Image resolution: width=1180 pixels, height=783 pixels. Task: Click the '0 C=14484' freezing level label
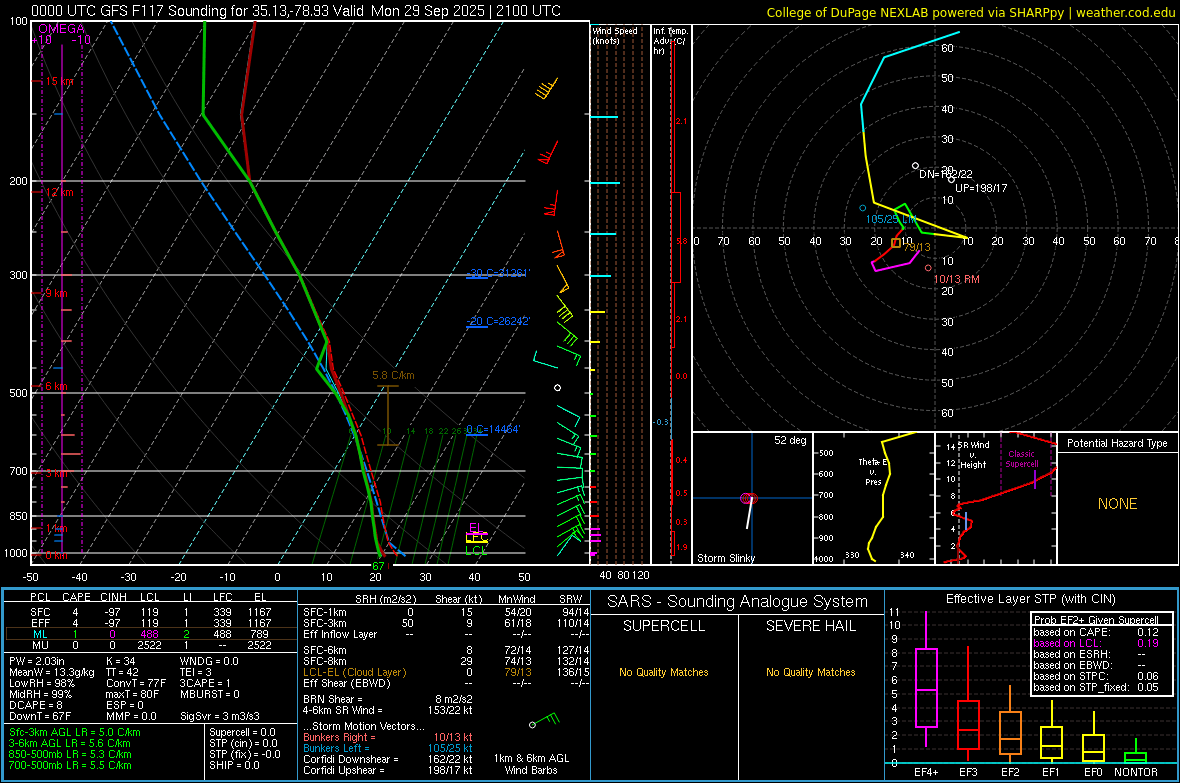[493, 429]
